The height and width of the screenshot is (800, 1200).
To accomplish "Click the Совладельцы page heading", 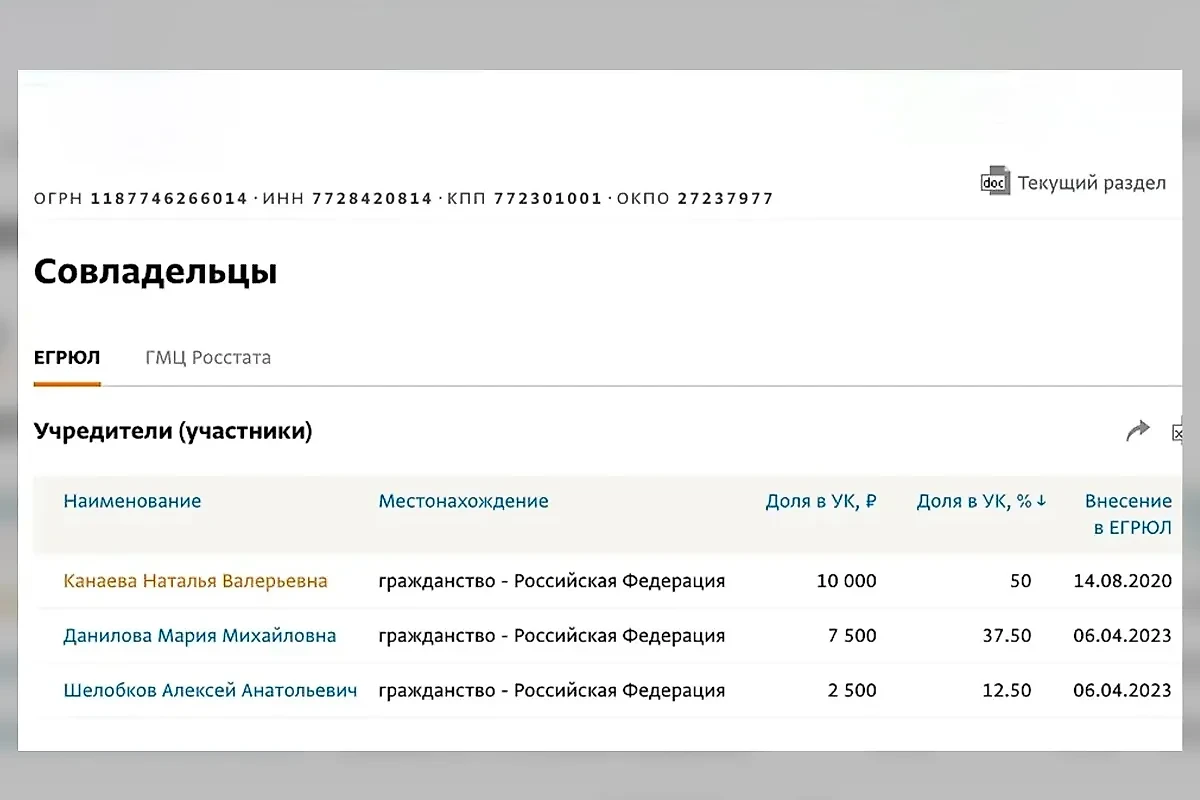I will [155, 270].
